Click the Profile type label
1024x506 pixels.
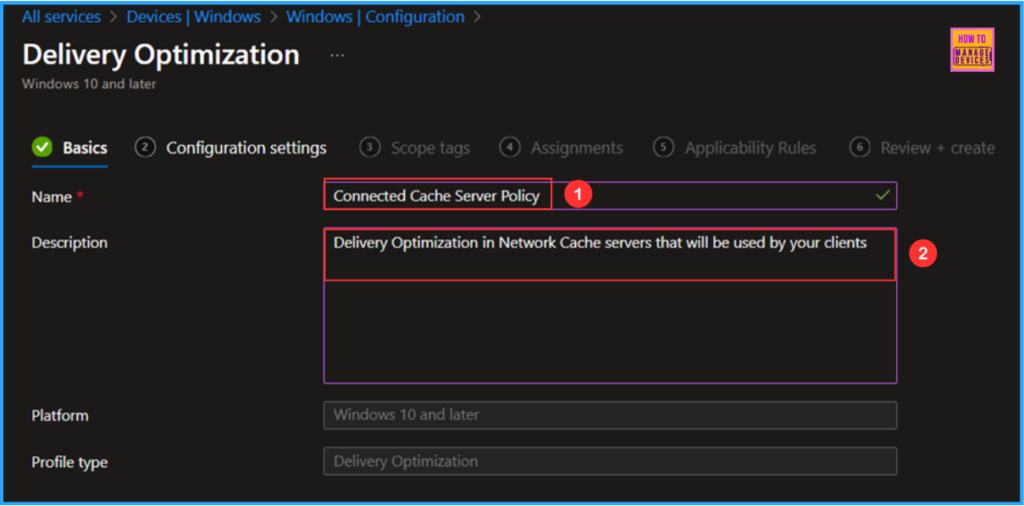click(69, 462)
